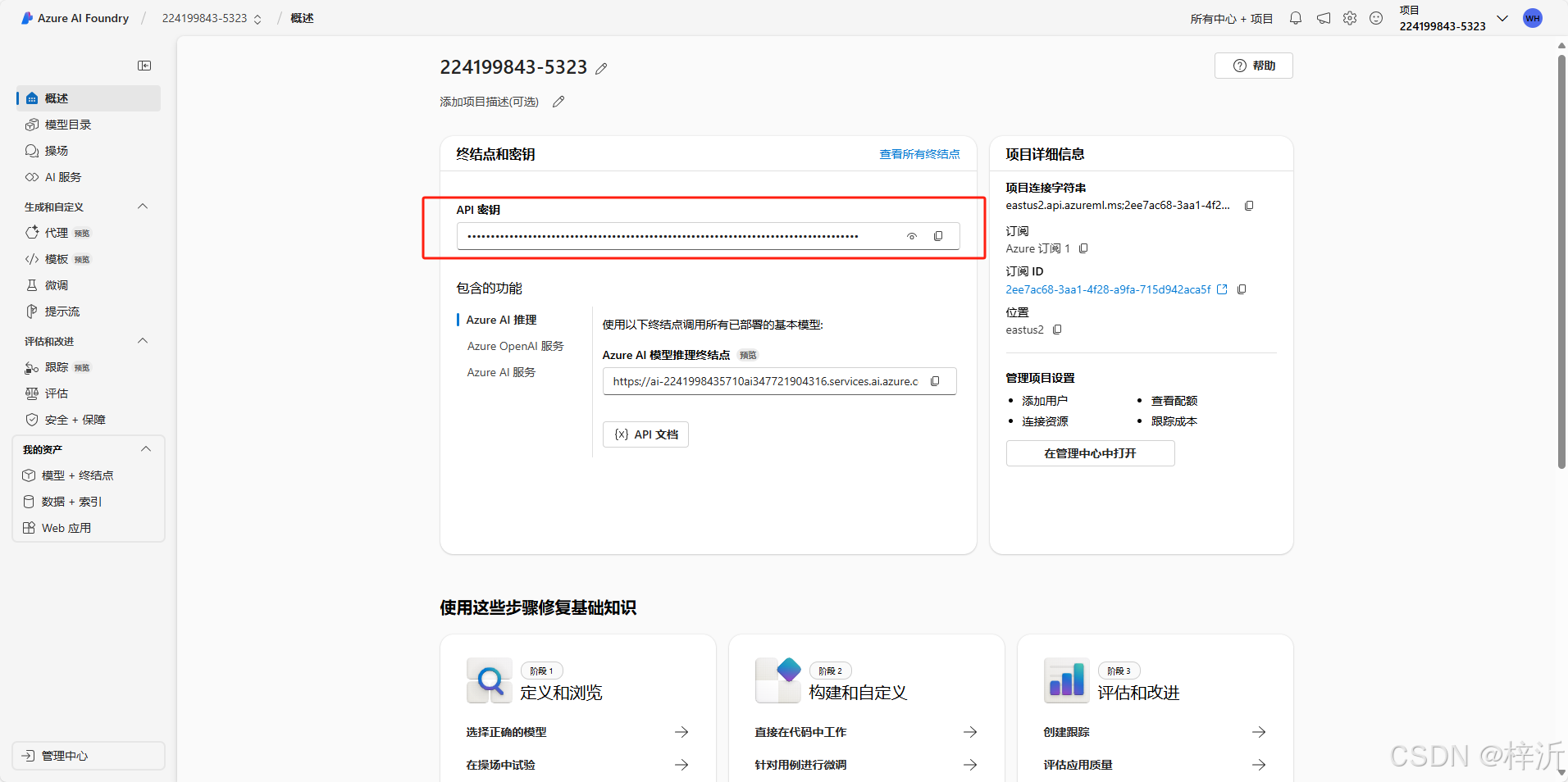Click the 查看配额 link
Image resolution: width=1568 pixels, height=782 pixels.
pyautogui.click(x=1174, y=401)
